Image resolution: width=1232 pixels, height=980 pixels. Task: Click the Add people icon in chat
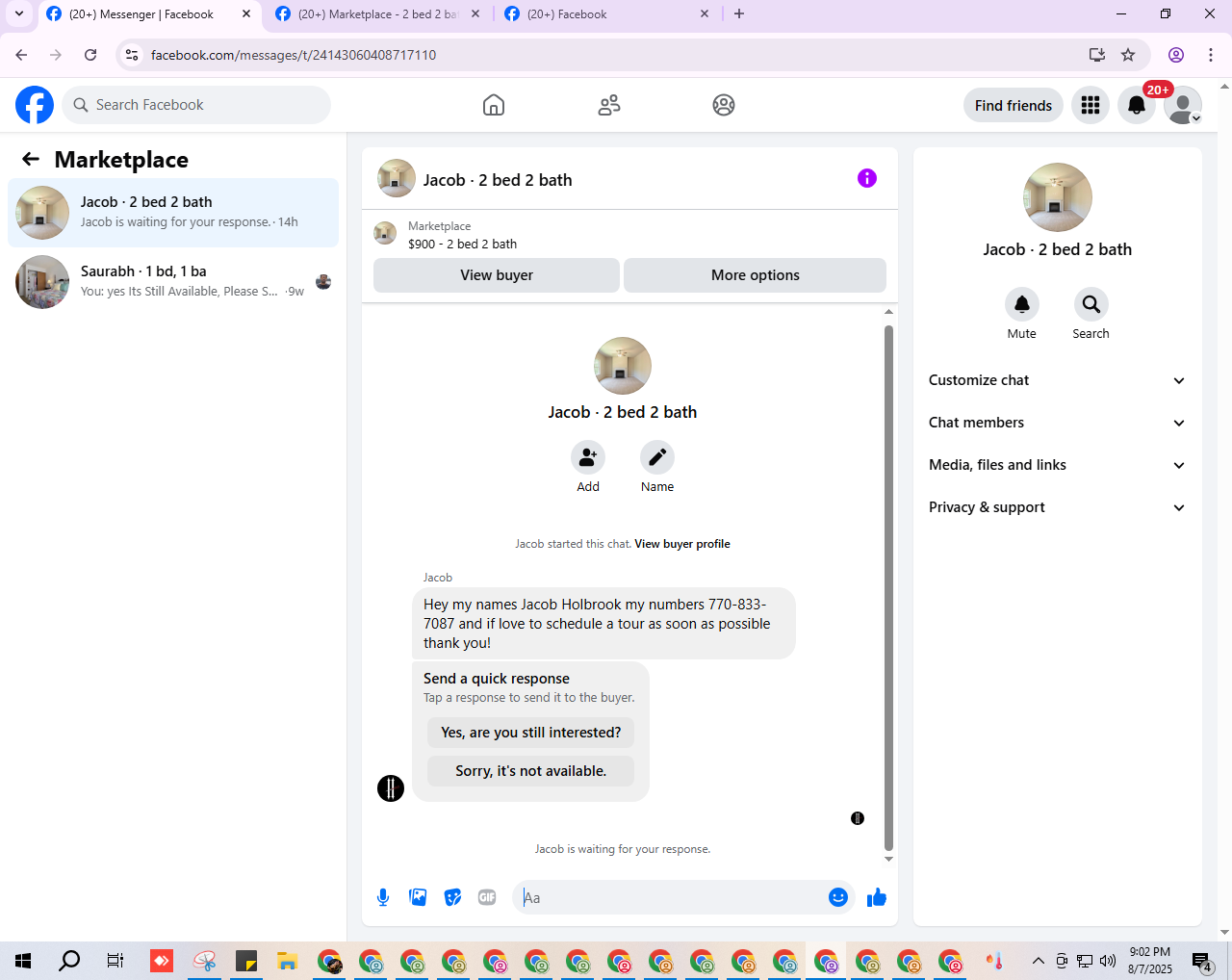[588, 457]
